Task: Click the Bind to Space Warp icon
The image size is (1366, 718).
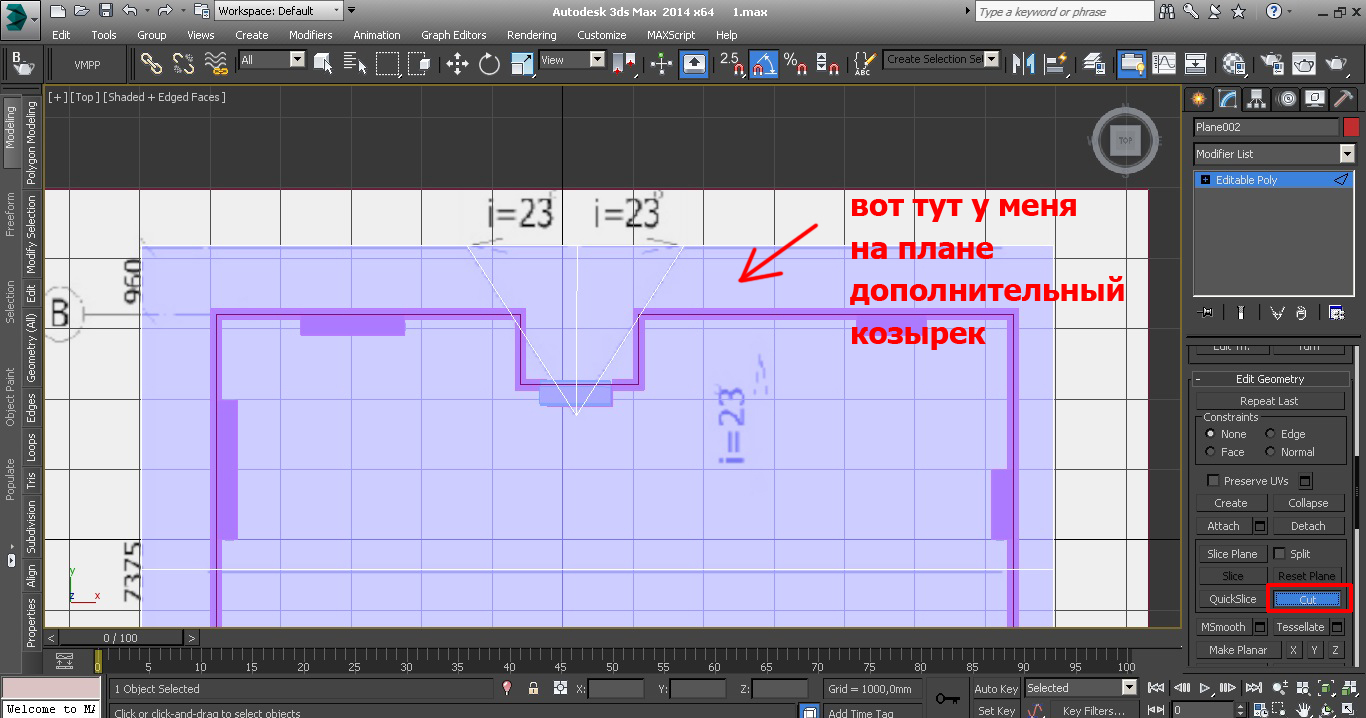Action: coord(215,64)
